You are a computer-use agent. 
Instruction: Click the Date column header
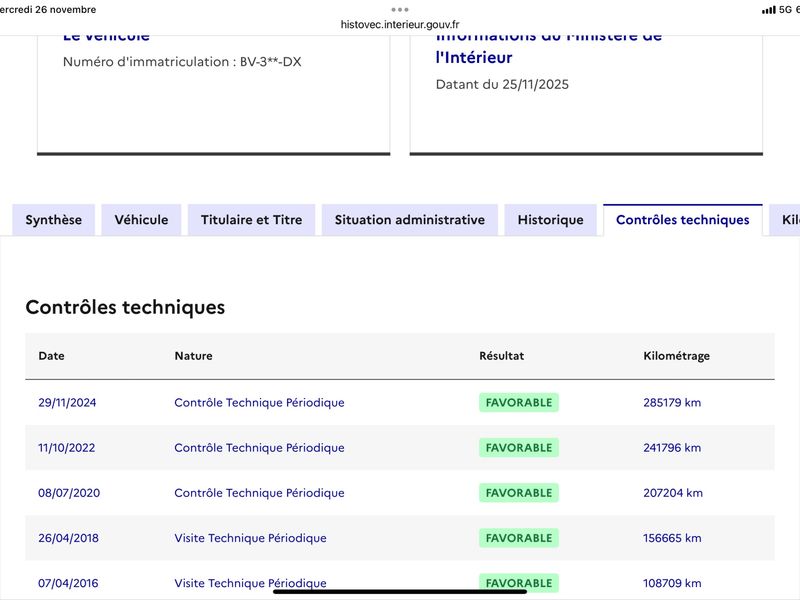[51, 356]
